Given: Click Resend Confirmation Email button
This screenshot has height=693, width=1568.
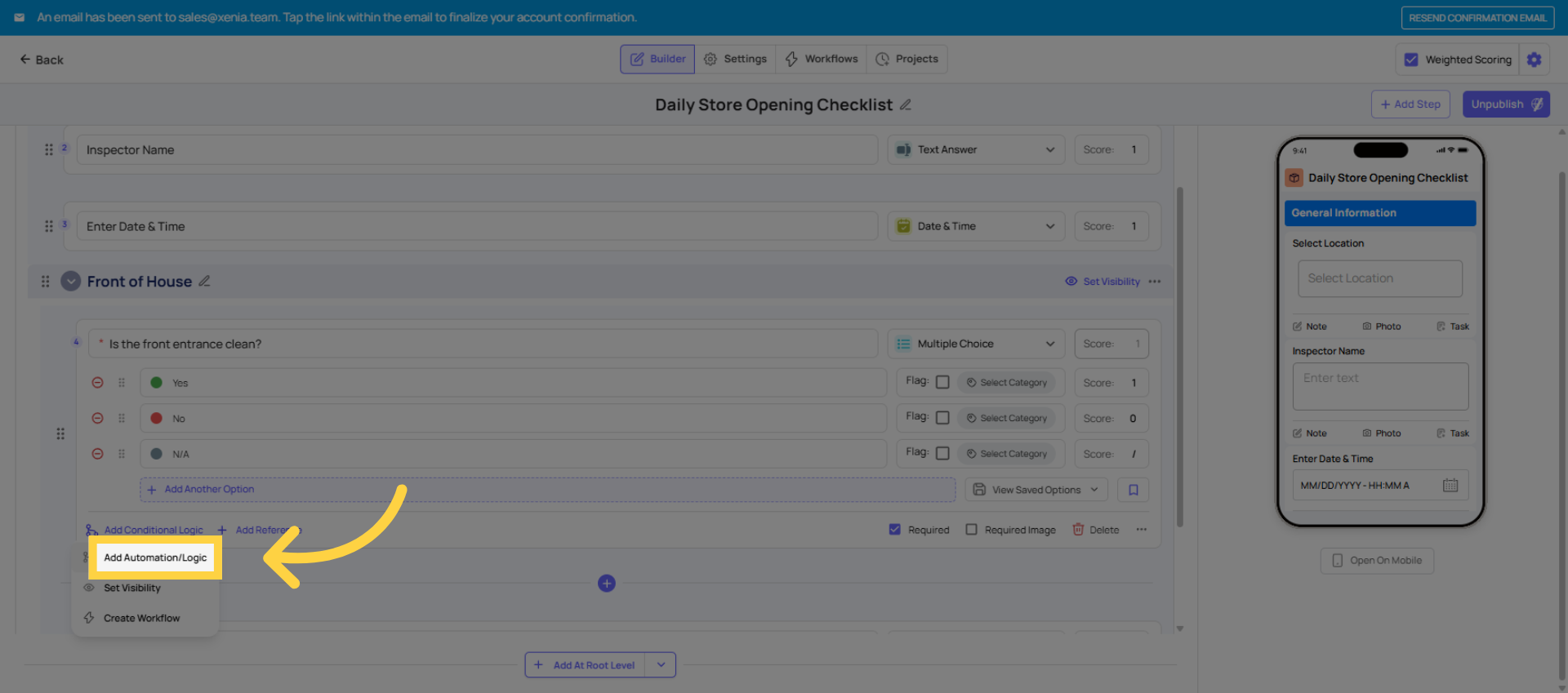Looking at the screenshot, I should 1477,18.
